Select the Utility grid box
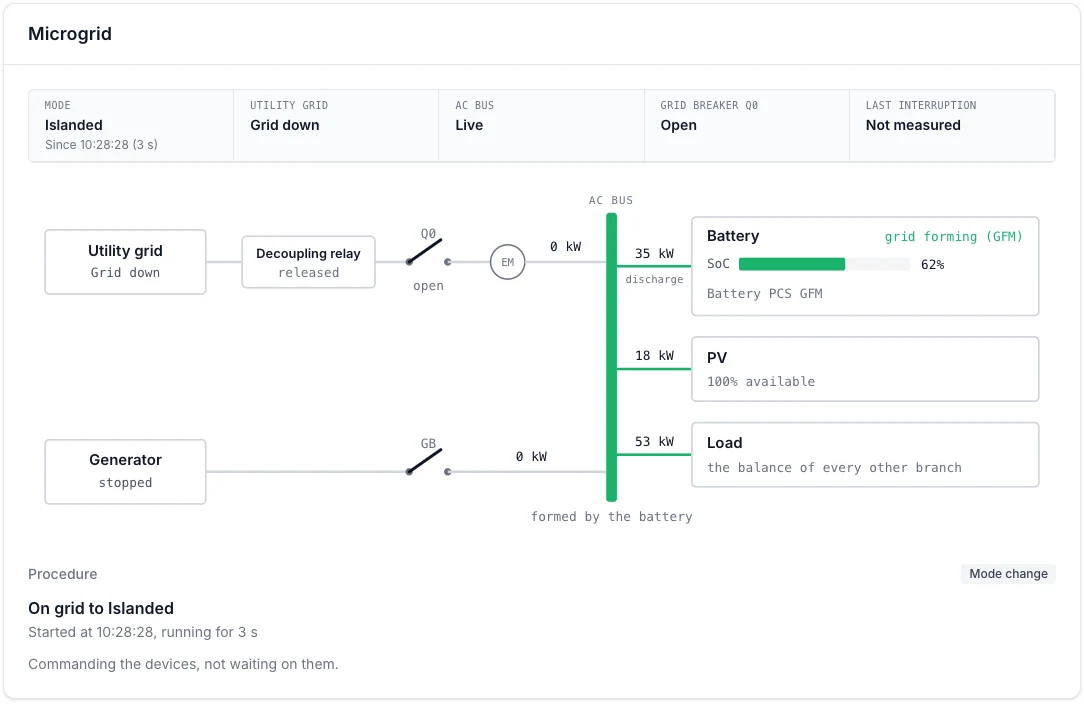1084x704 pixels. 125,262
